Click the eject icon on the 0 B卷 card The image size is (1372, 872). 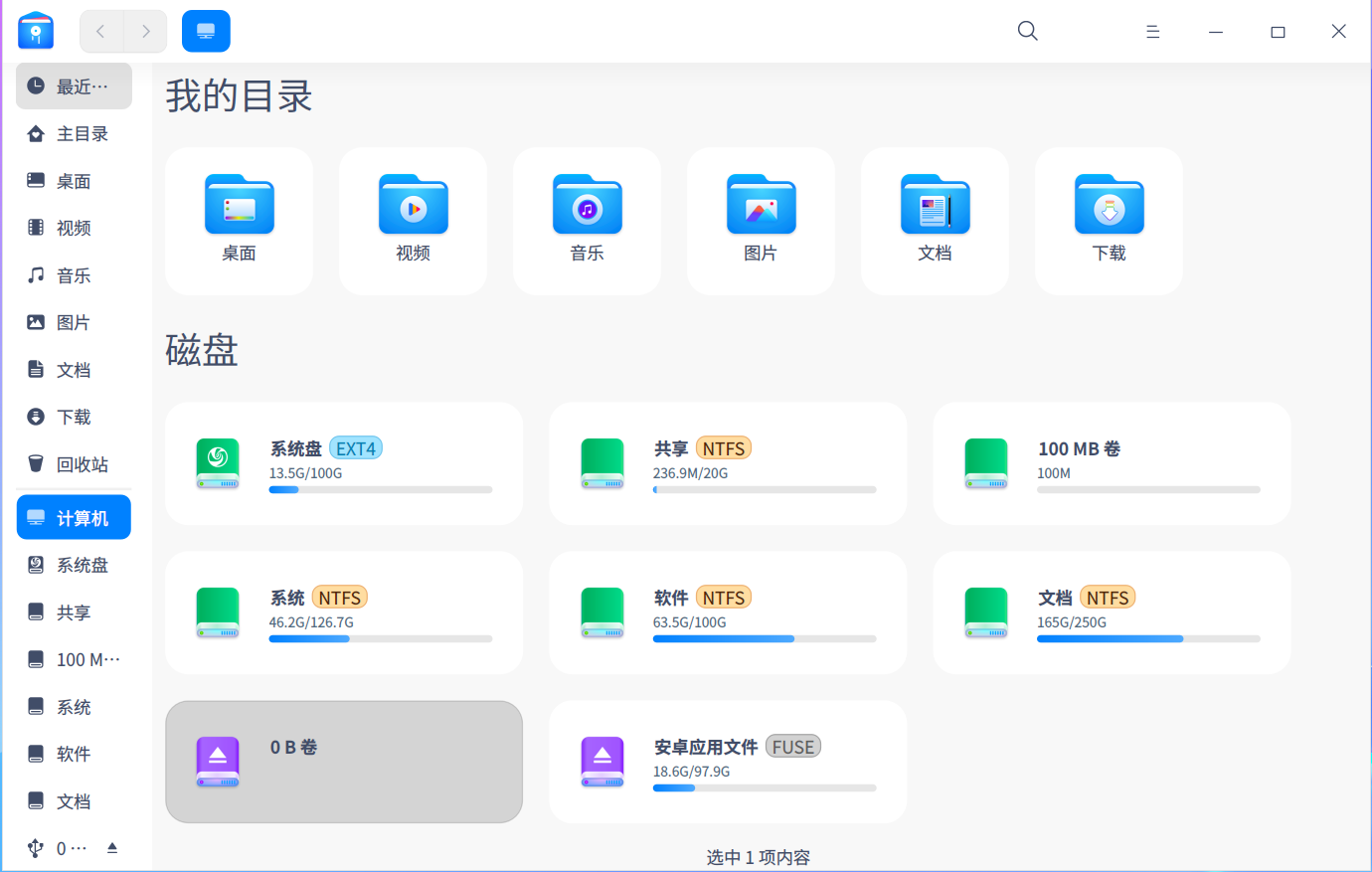tap(218, 761)
